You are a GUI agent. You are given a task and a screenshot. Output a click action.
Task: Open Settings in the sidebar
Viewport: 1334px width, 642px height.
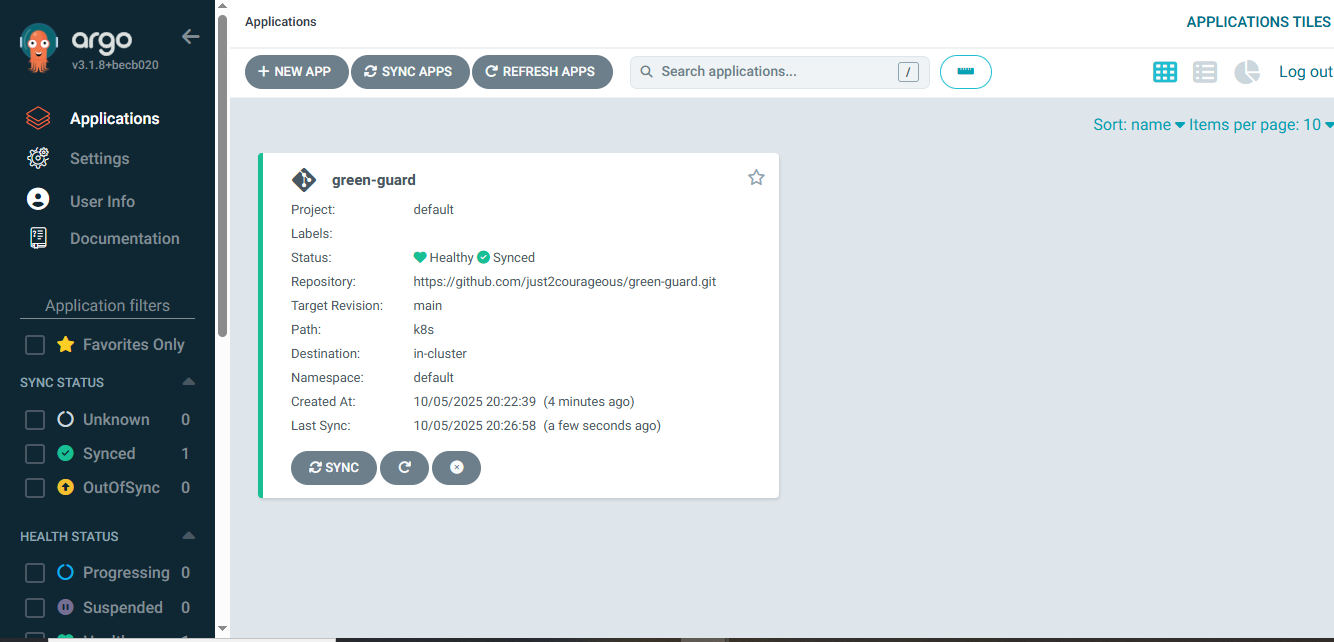pos(99,159)
